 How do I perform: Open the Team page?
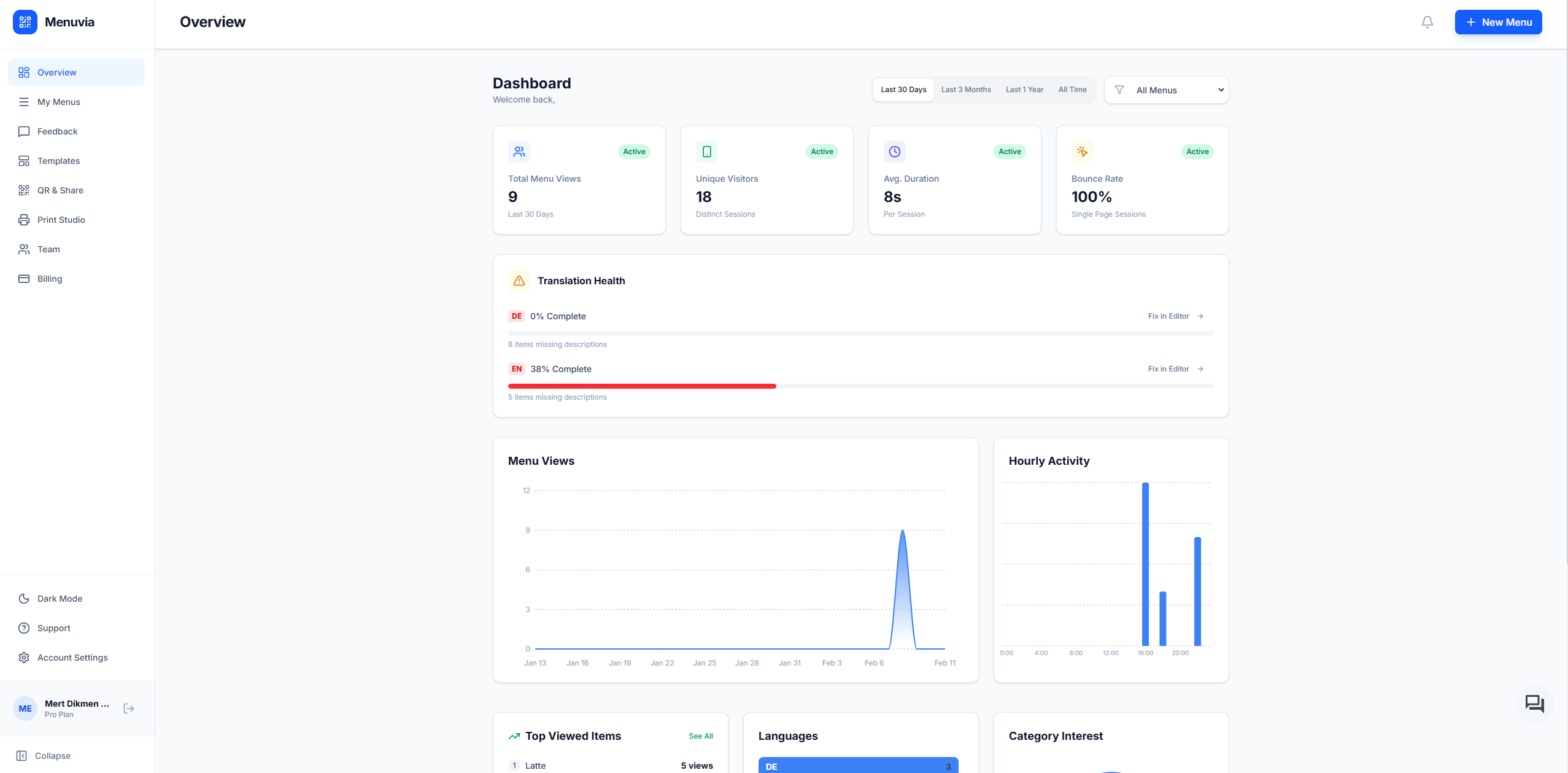point(48,249)
